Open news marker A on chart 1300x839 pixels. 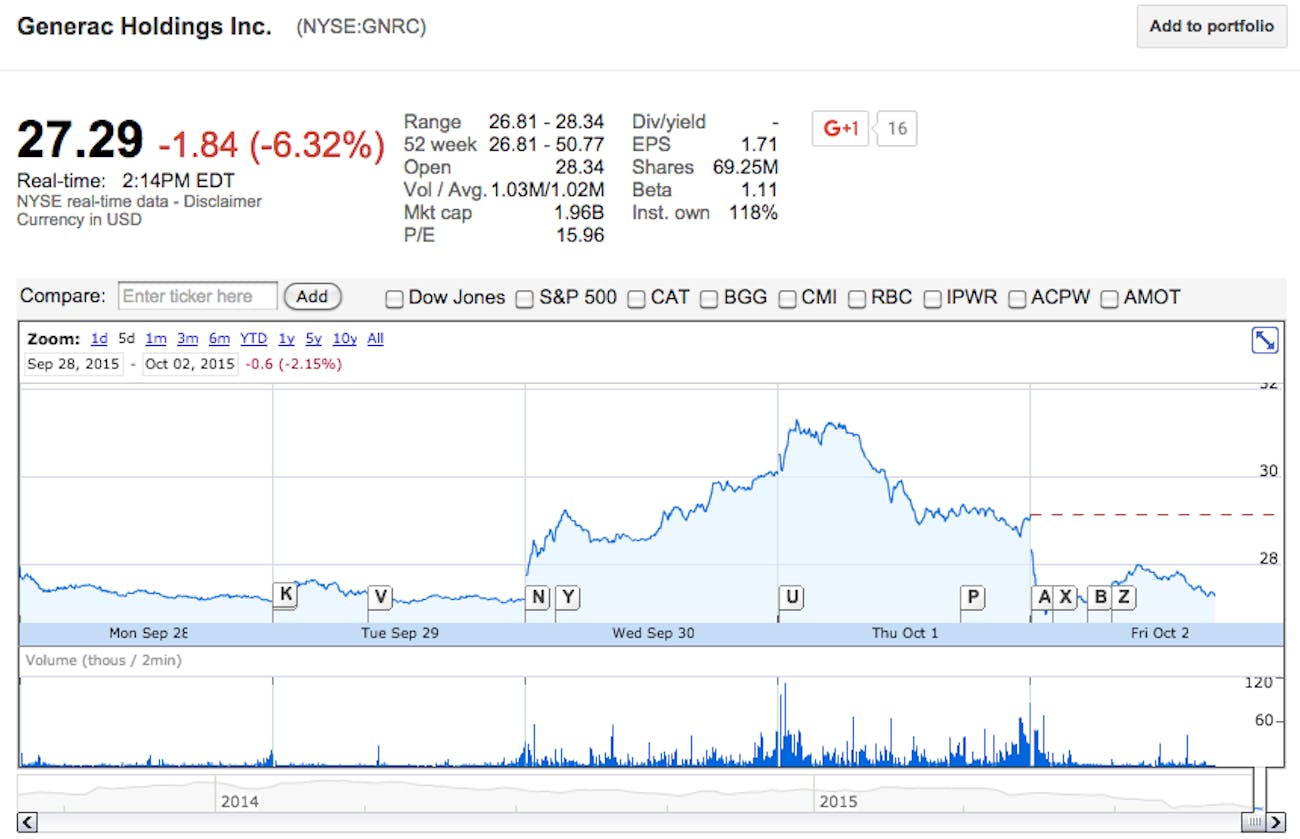(1045, 598)
